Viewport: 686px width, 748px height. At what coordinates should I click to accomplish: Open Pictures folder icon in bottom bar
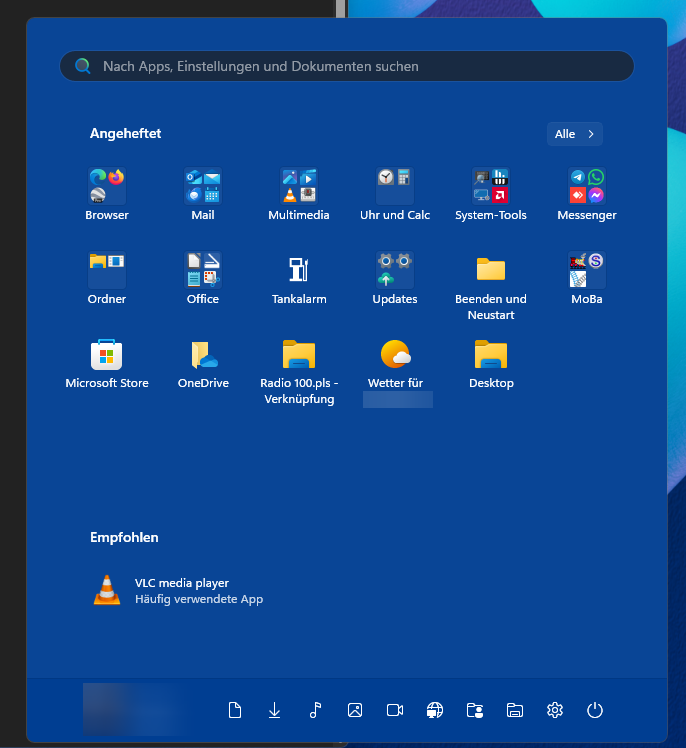tap(355, 710)
